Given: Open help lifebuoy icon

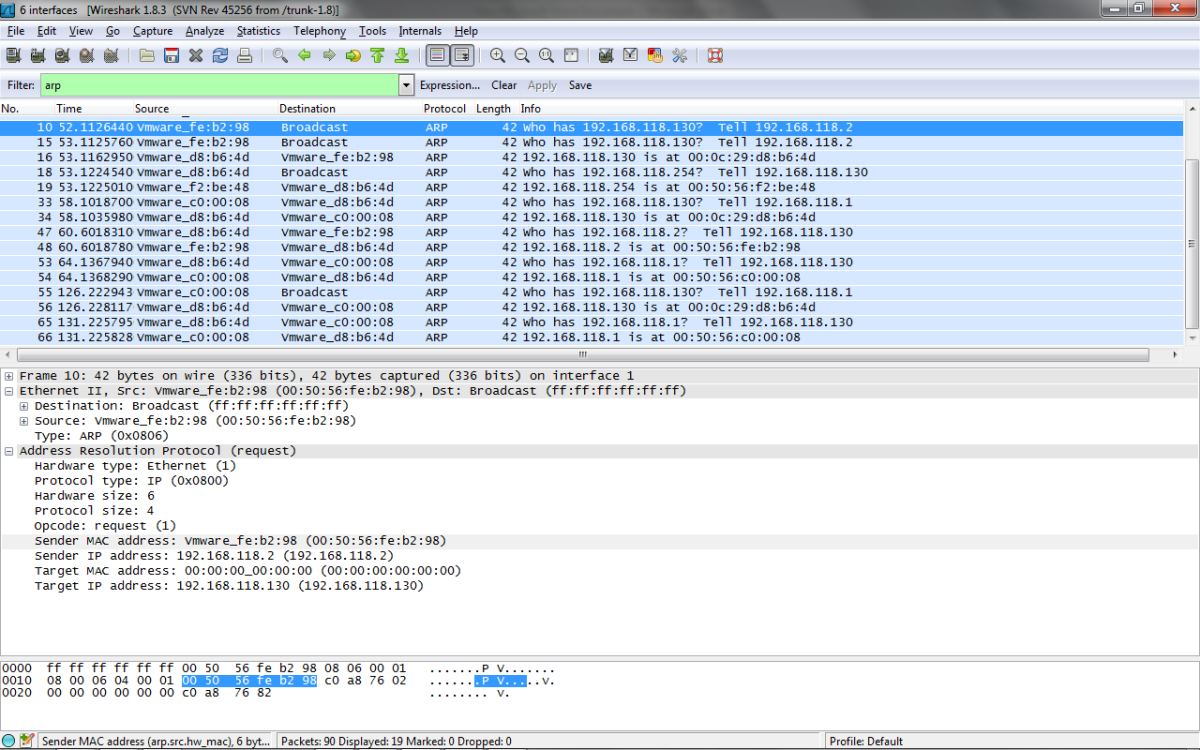Looking at the screenshot, I should coord(715,56).
